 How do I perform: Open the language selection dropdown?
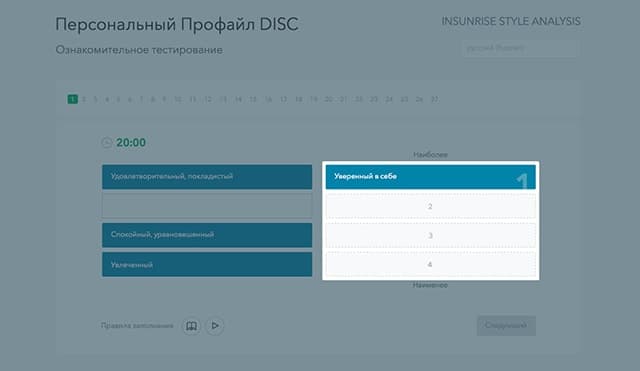coord(520,48)
